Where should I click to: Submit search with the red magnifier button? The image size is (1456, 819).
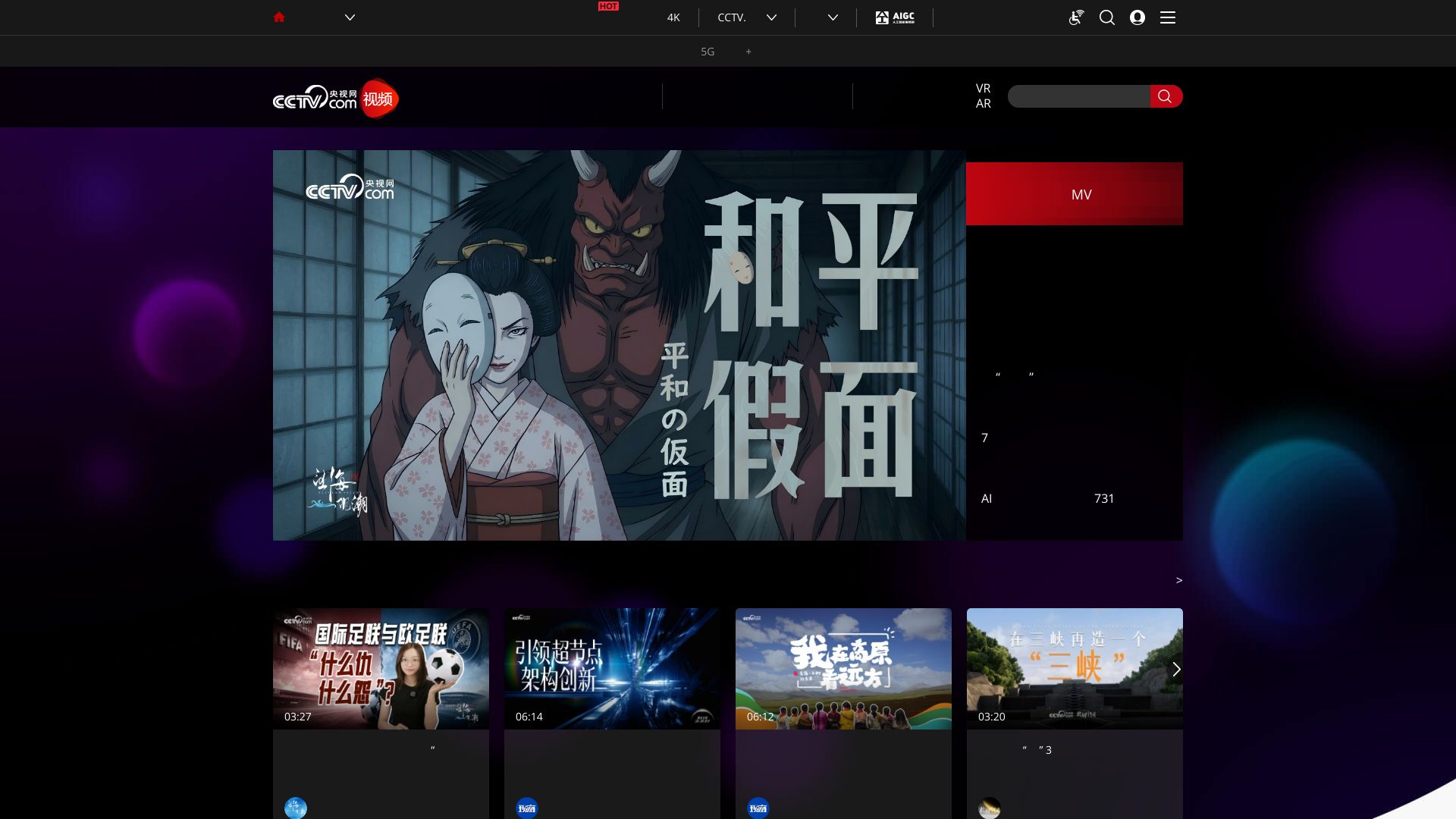tap(1166, 96)
